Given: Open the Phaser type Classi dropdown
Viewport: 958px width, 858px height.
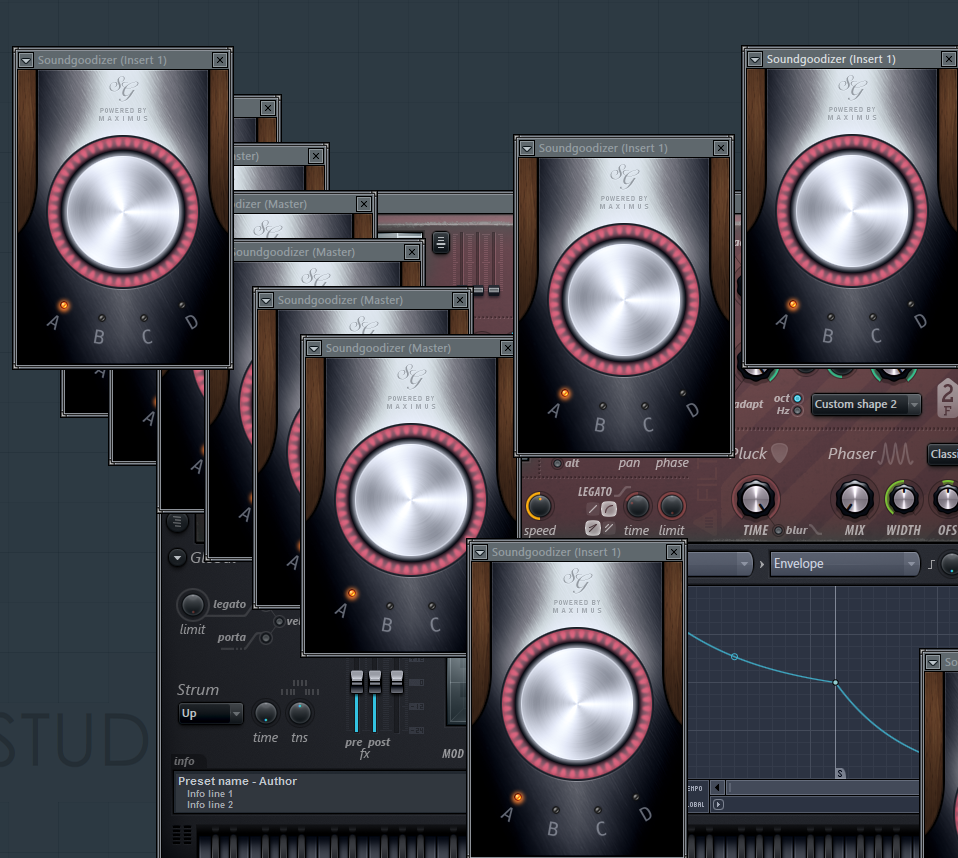Looking at the screenshot, I should click(943, 454).
